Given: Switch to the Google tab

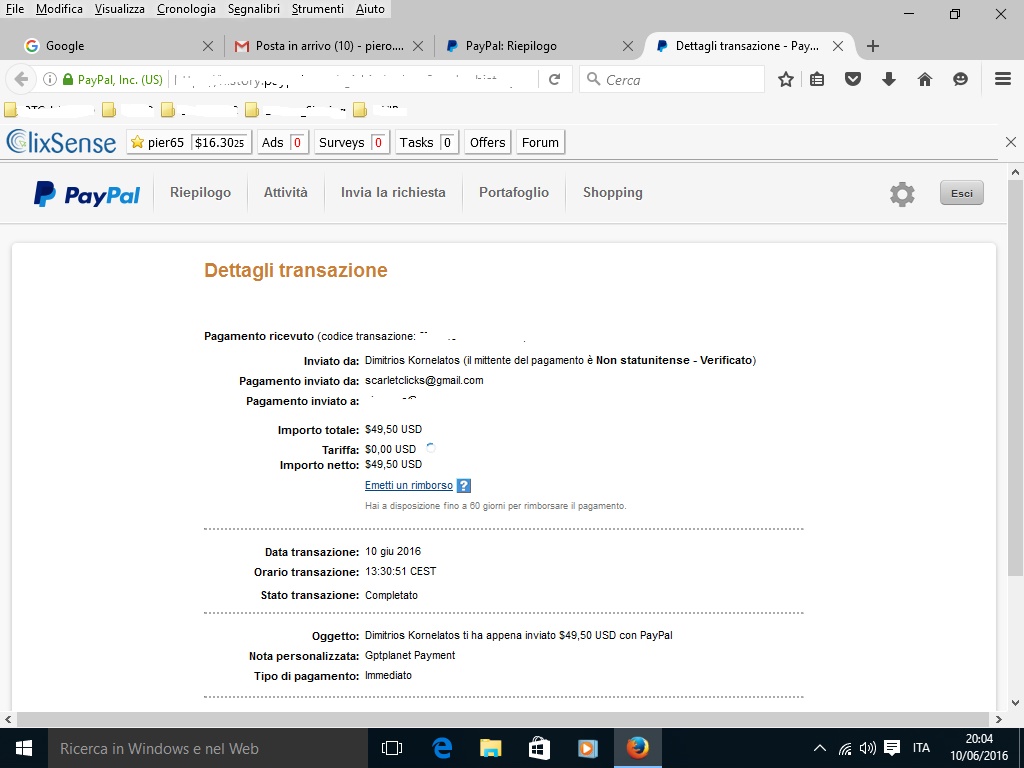Looking at the screenshot, I should (118, 46).
